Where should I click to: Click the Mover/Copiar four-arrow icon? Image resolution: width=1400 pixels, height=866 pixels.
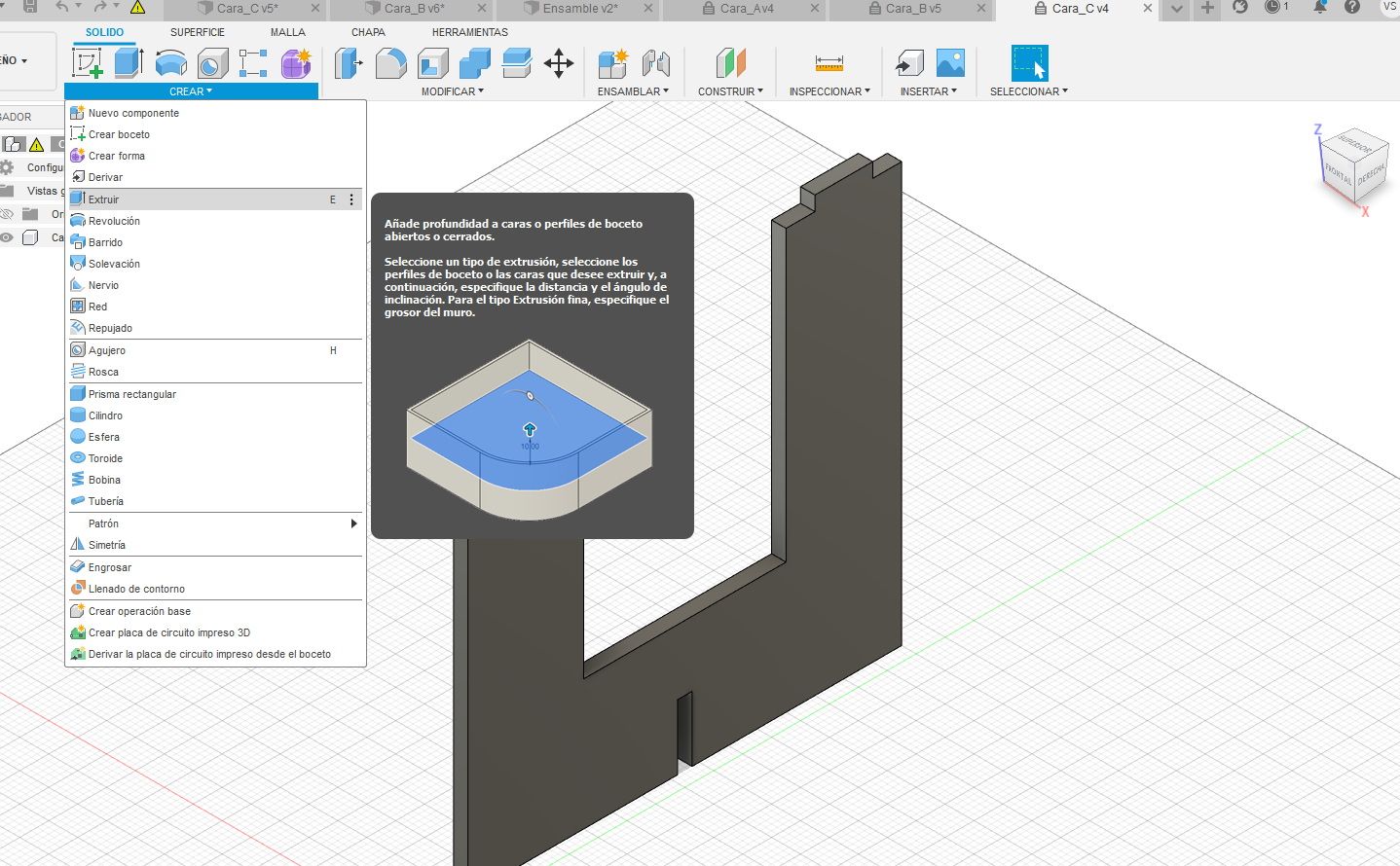[x=560, y=63]
